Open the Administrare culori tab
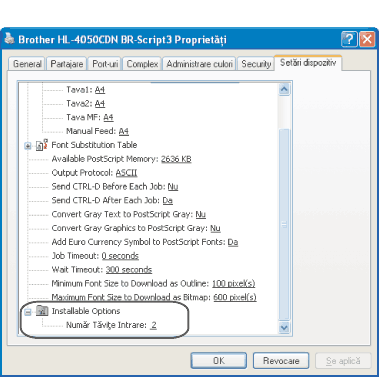This screenshot has width=379, height=377. 199,64
